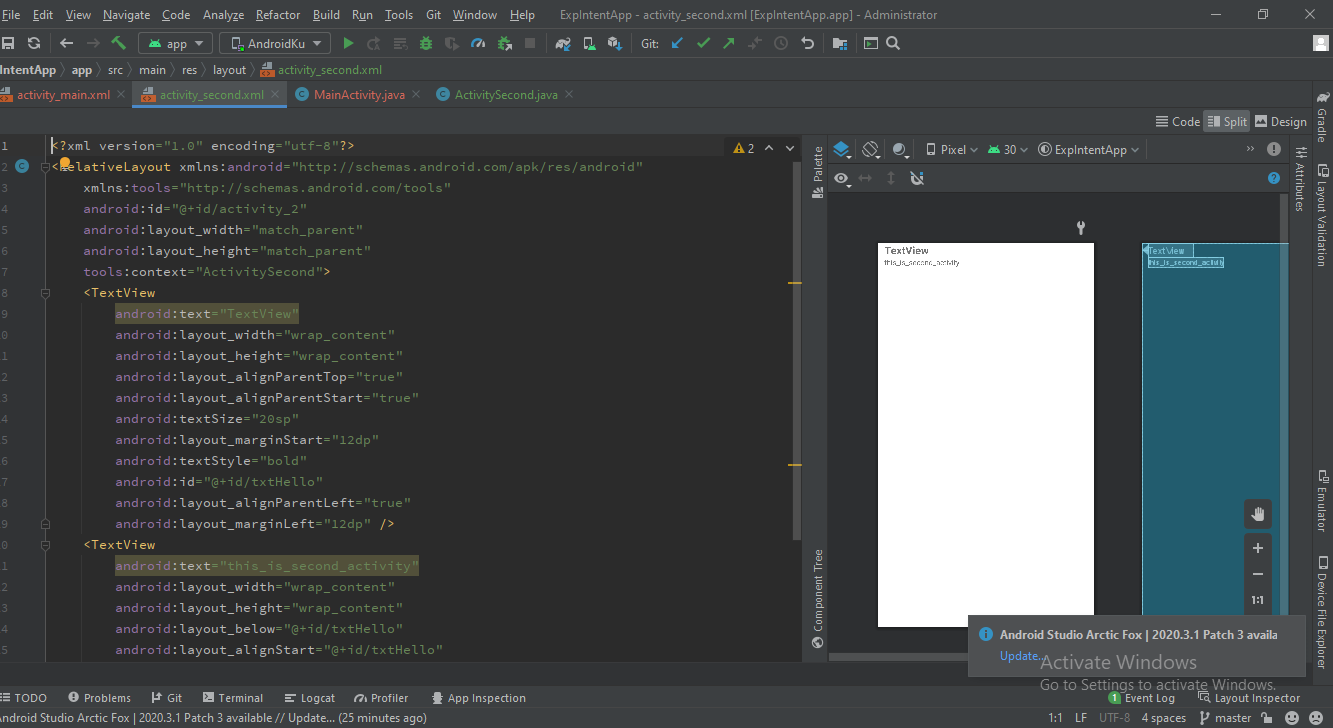Open the Build menu
The image size is (1333, 728).
pyautogui.click(x=326, y=15)
